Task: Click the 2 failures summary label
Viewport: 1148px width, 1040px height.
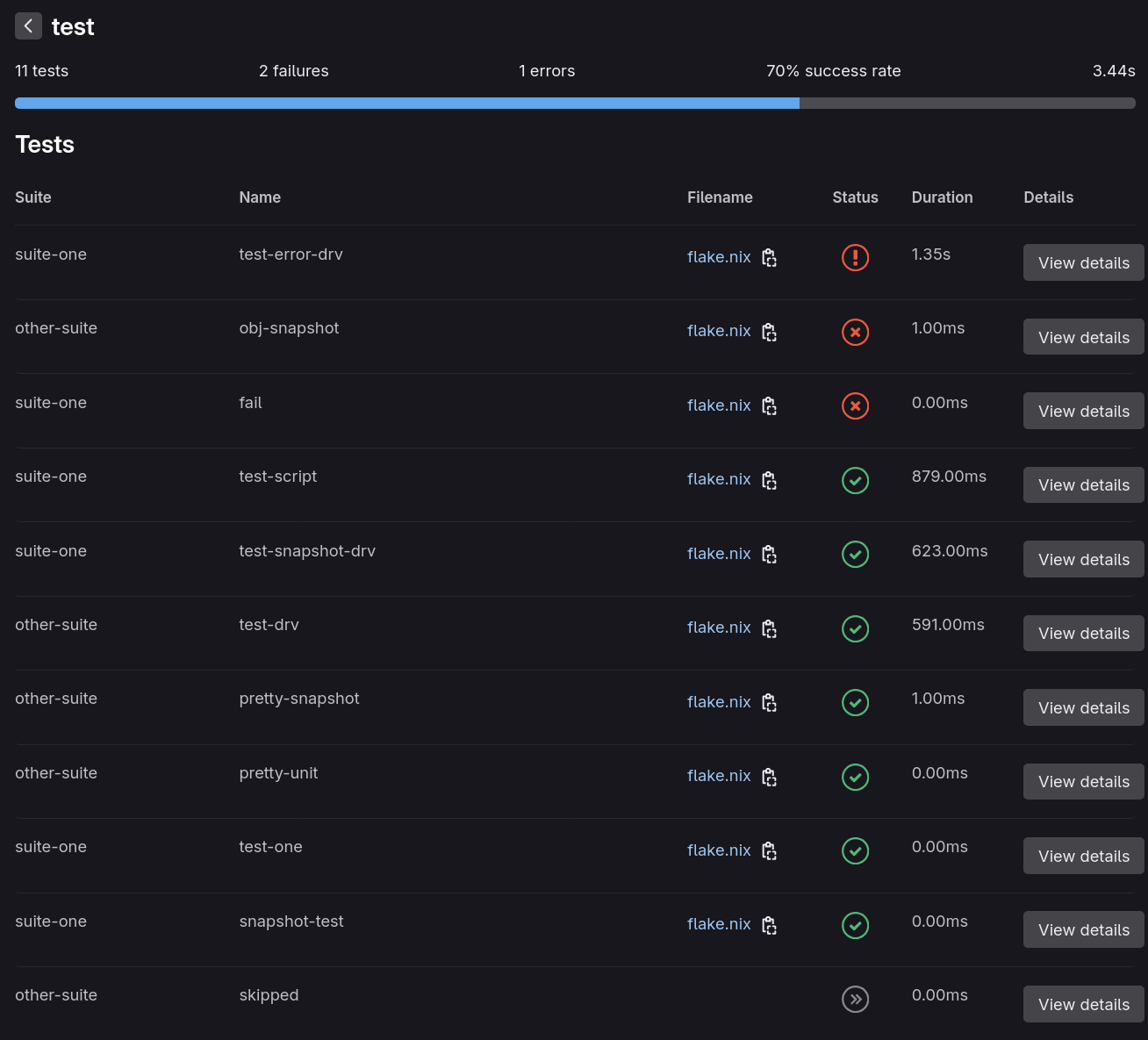Action: [293, 71]
